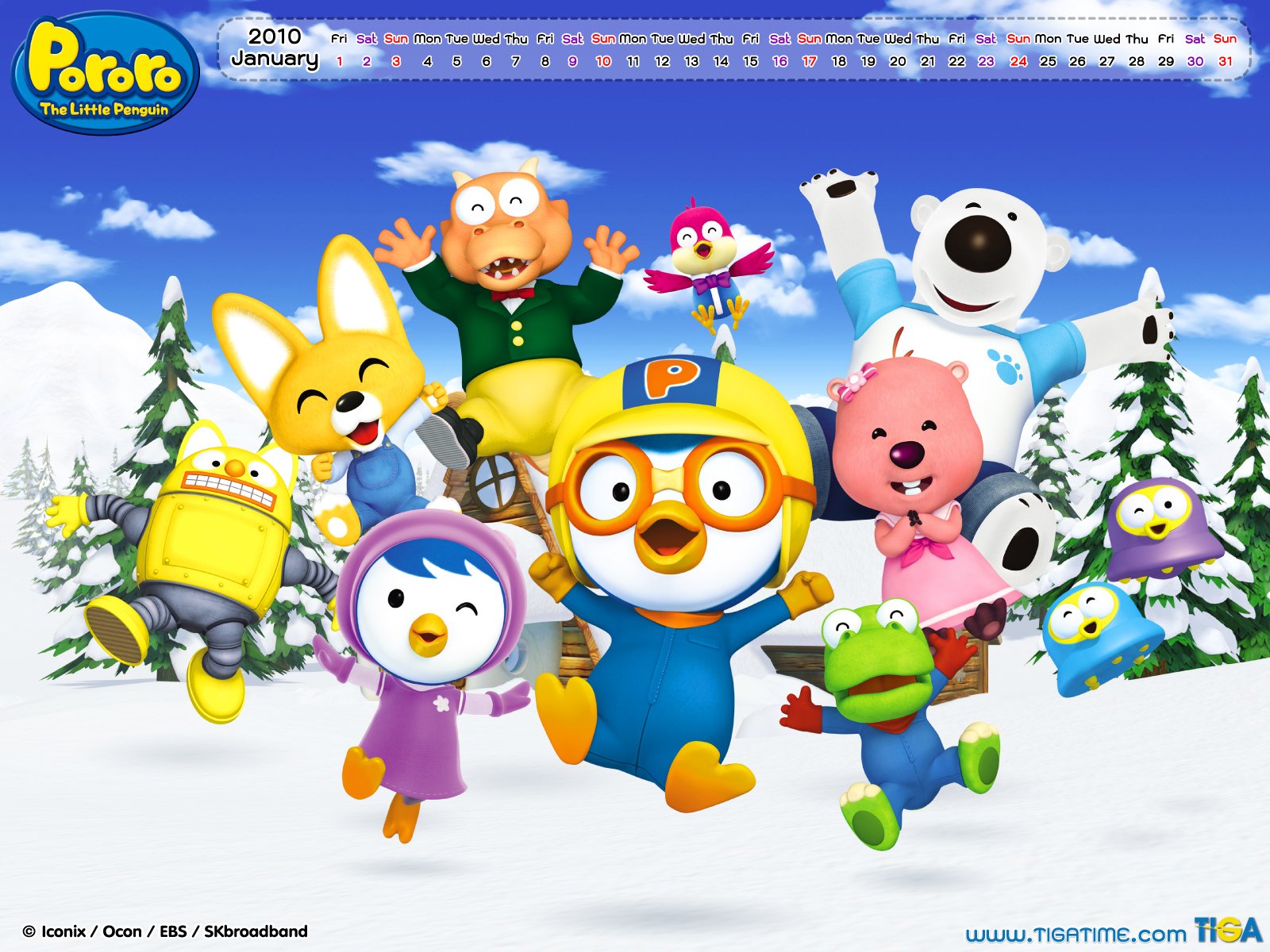This screenshot has height=952, width=1270.
Task: Select January 1 on the calendar
Action: pos(340,61)
